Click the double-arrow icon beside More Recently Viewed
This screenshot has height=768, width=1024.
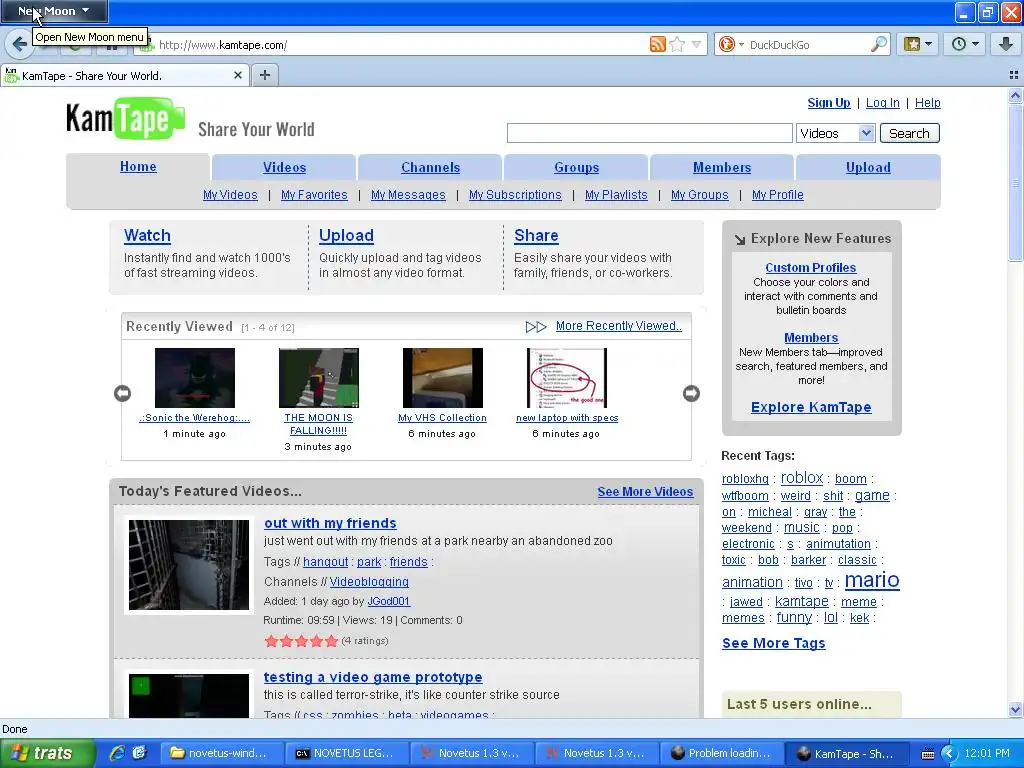click(x=536, y=327)
